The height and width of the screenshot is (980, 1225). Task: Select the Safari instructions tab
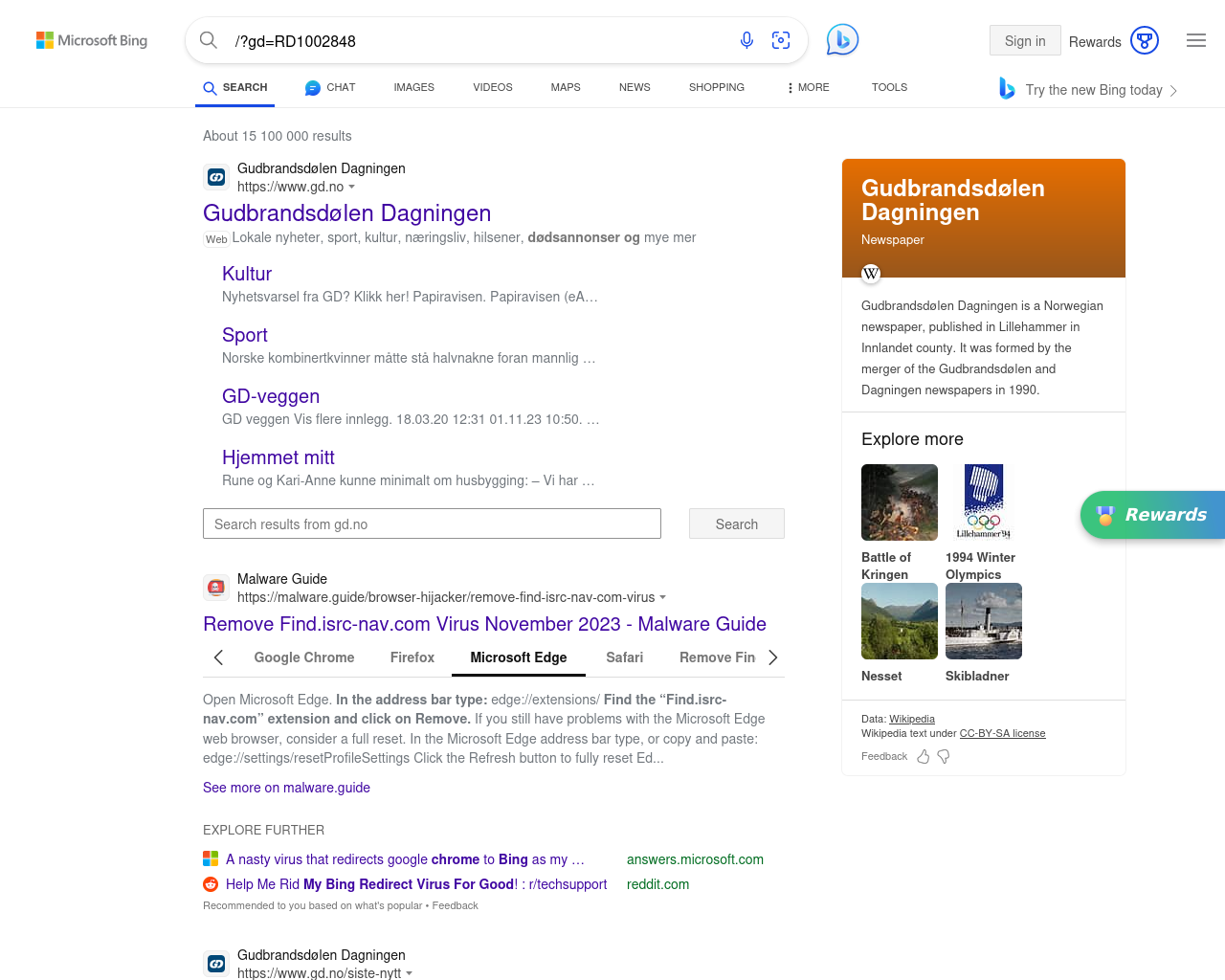coord(625,657)
